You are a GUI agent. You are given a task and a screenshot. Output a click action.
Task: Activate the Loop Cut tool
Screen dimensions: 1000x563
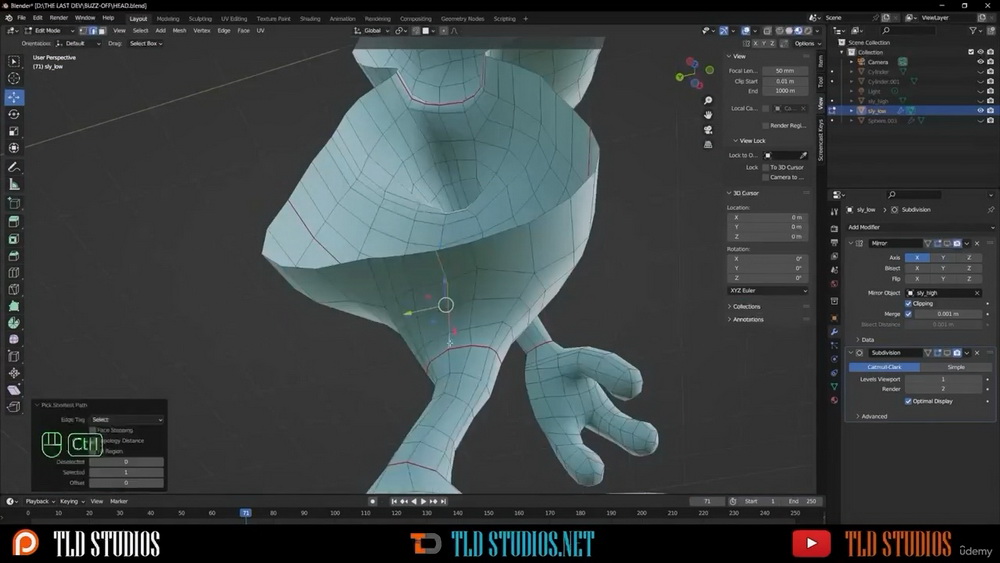[13, 273]
